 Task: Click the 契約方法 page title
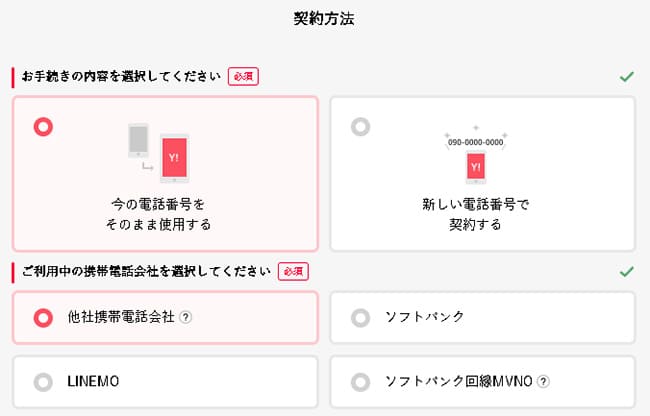pos(324,18)
